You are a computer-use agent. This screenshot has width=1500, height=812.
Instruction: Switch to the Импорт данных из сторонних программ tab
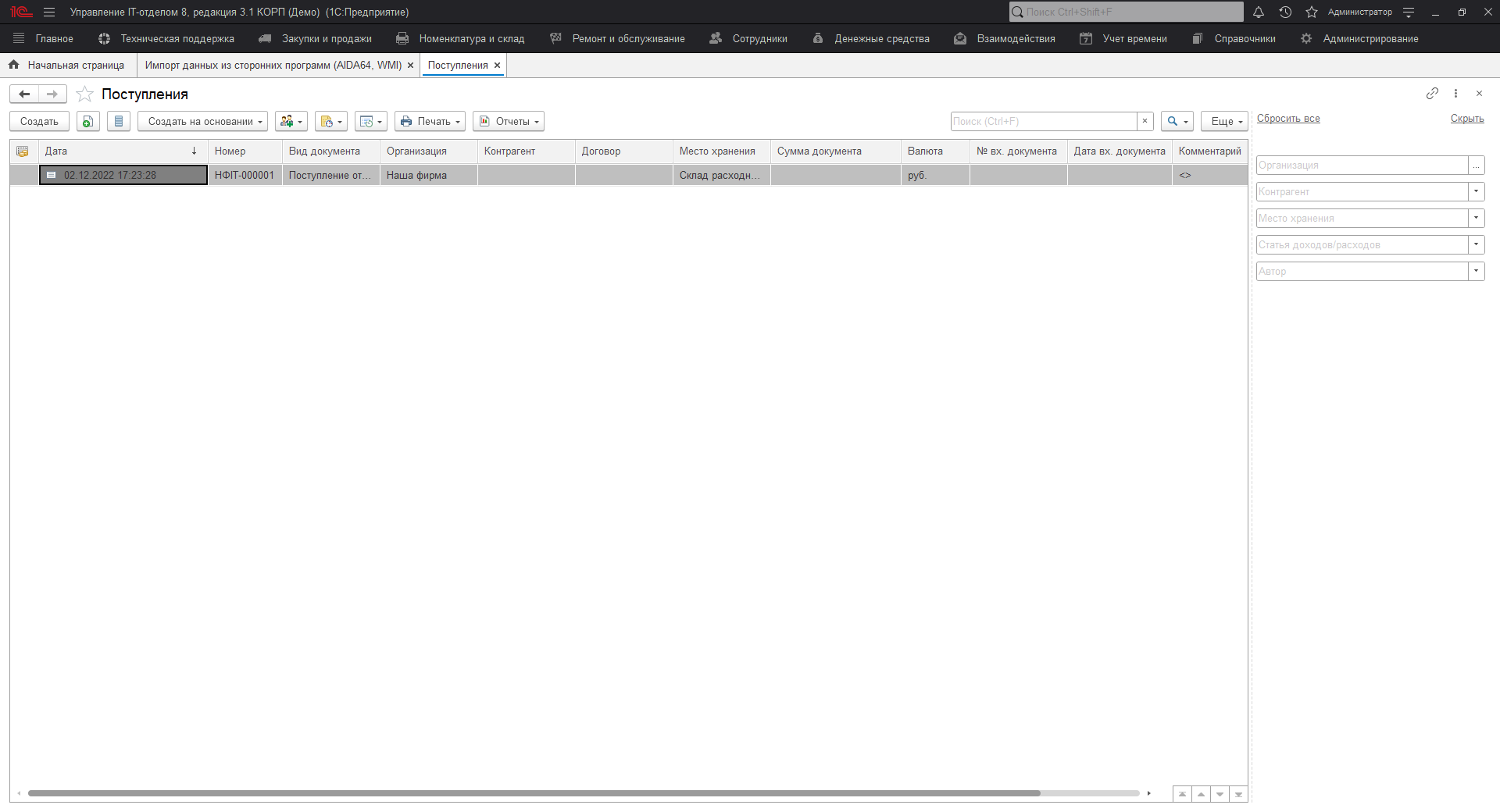pos(273,66)
